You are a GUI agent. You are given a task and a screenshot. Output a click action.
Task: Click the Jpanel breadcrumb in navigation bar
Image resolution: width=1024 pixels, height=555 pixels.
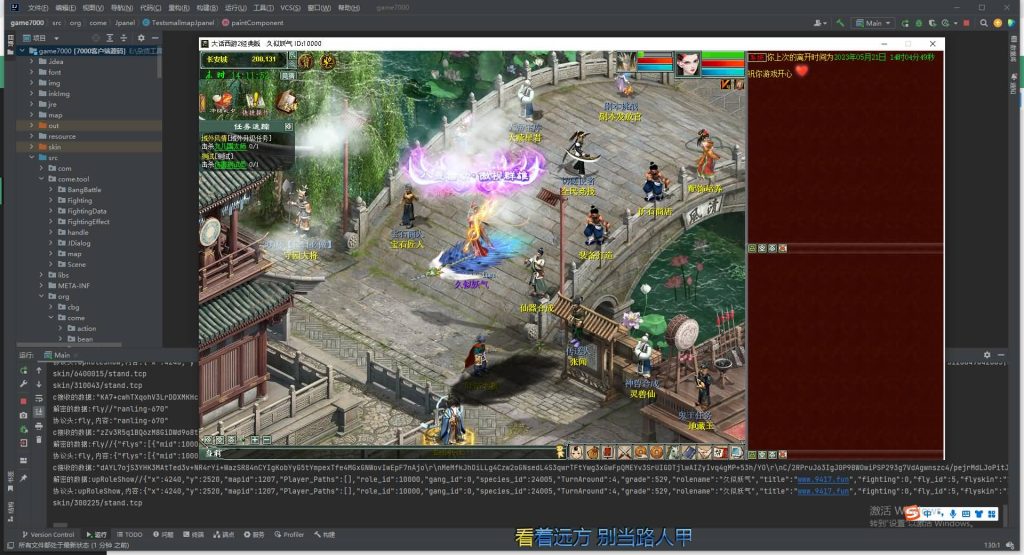tap(124, 22)
